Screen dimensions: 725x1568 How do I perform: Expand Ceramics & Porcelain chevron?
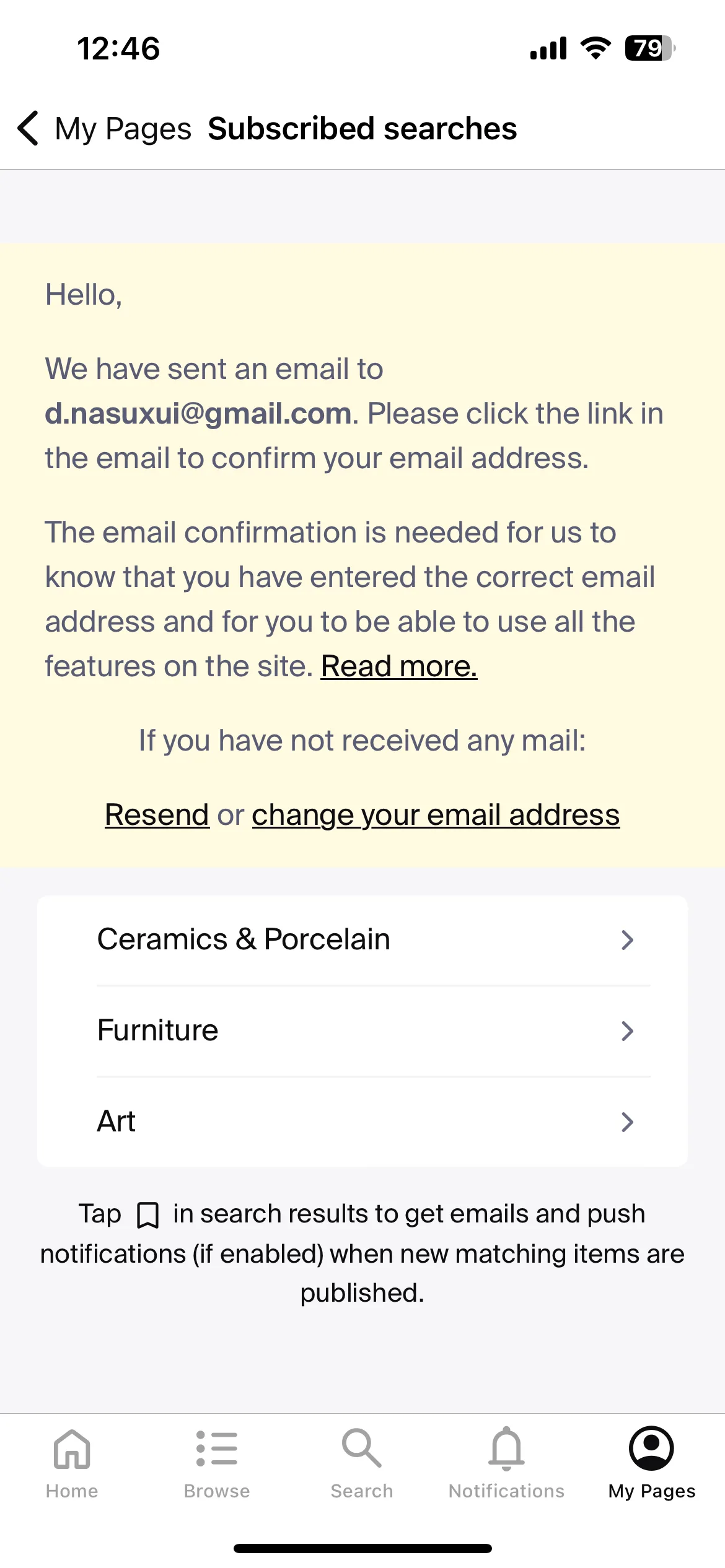(628, 940)
